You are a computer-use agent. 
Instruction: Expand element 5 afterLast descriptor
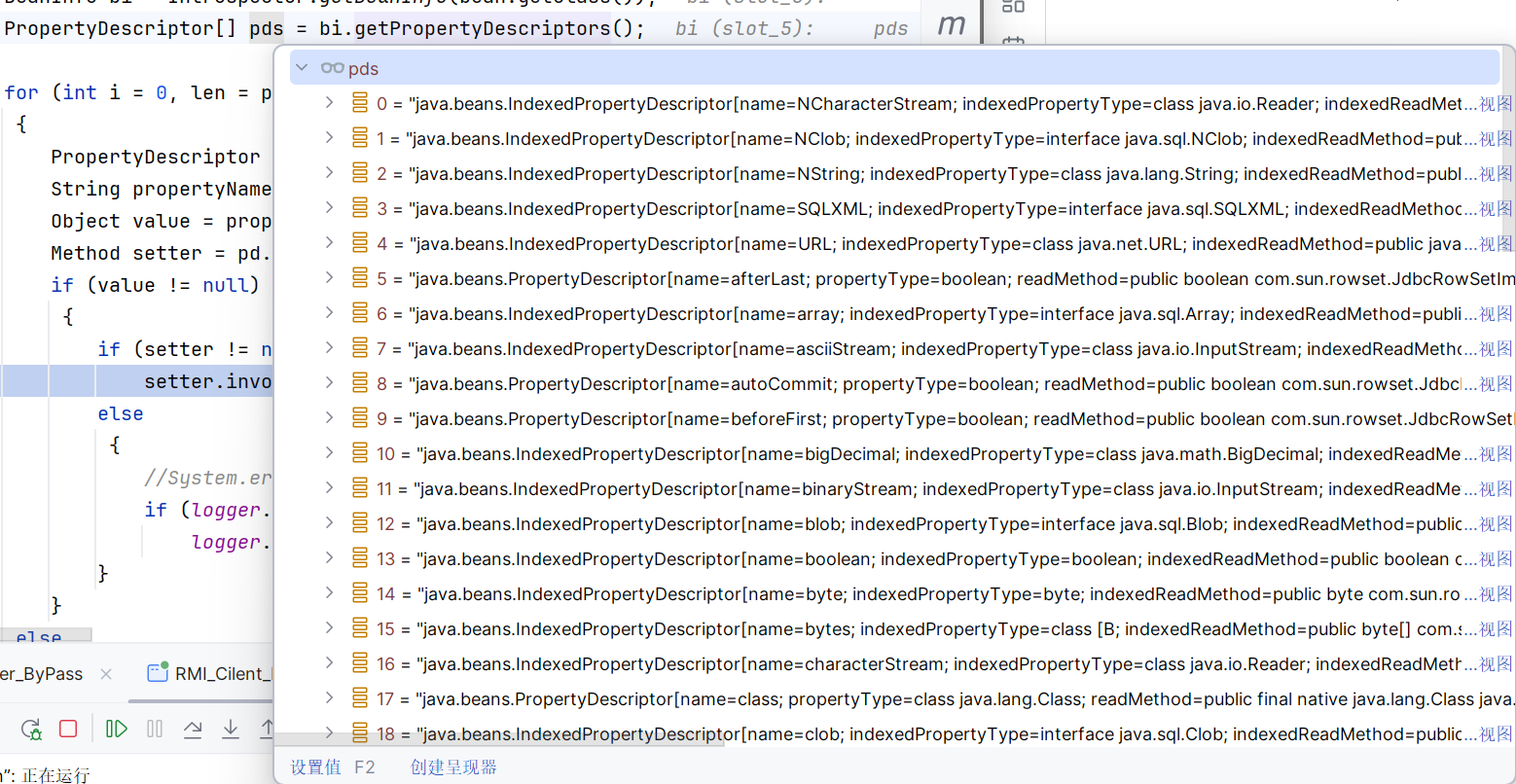330,278
